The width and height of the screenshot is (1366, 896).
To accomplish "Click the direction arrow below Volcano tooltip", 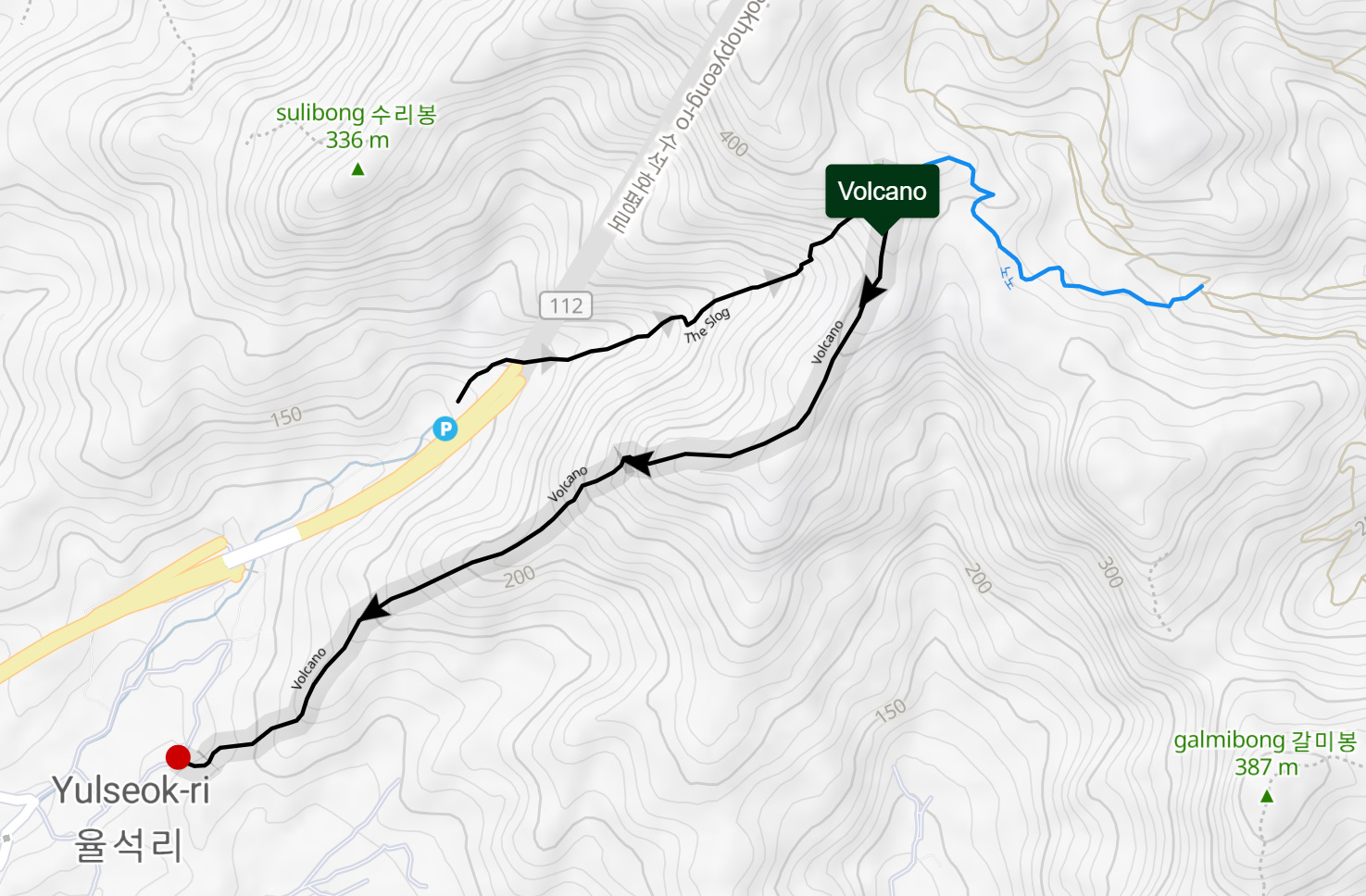I will (871, 292).
